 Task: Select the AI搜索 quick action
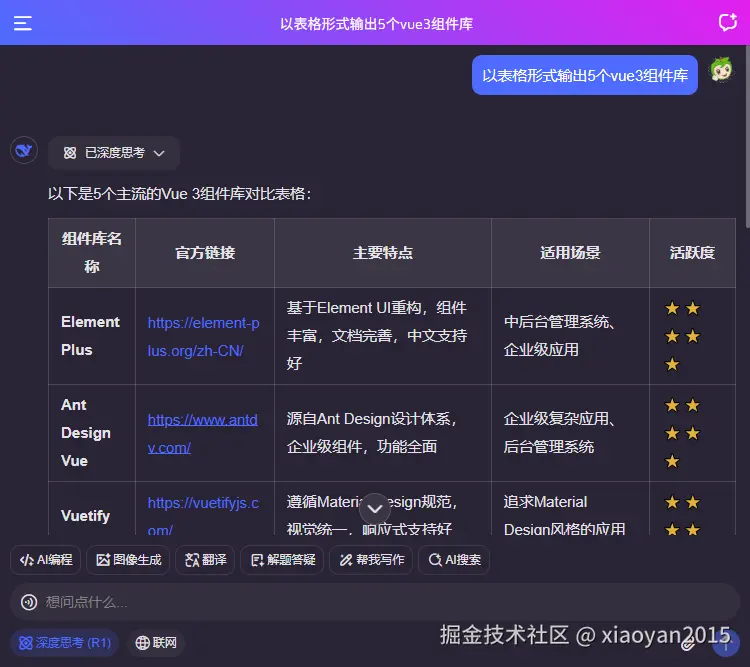tap(454, 560)
